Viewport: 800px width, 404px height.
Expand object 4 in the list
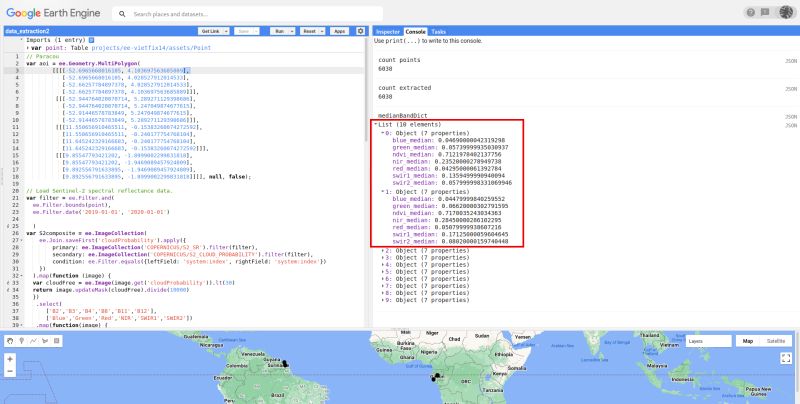click(383, 265)
